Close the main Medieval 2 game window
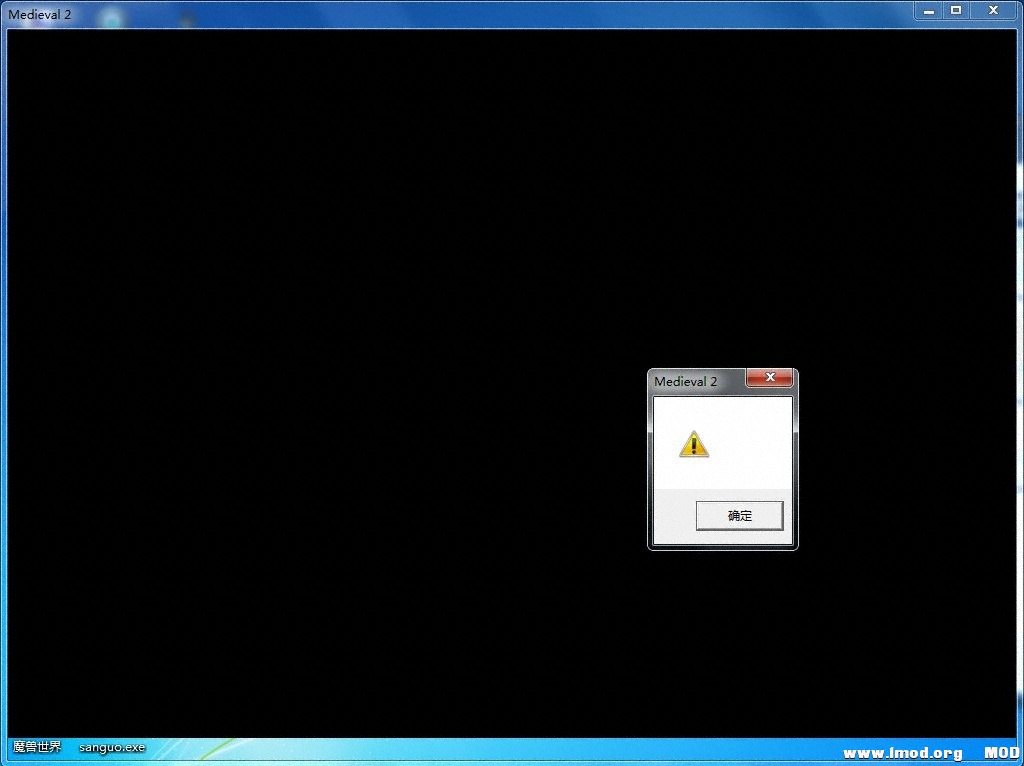Viewport: 1024px width, 766px height. pos(993,10)
